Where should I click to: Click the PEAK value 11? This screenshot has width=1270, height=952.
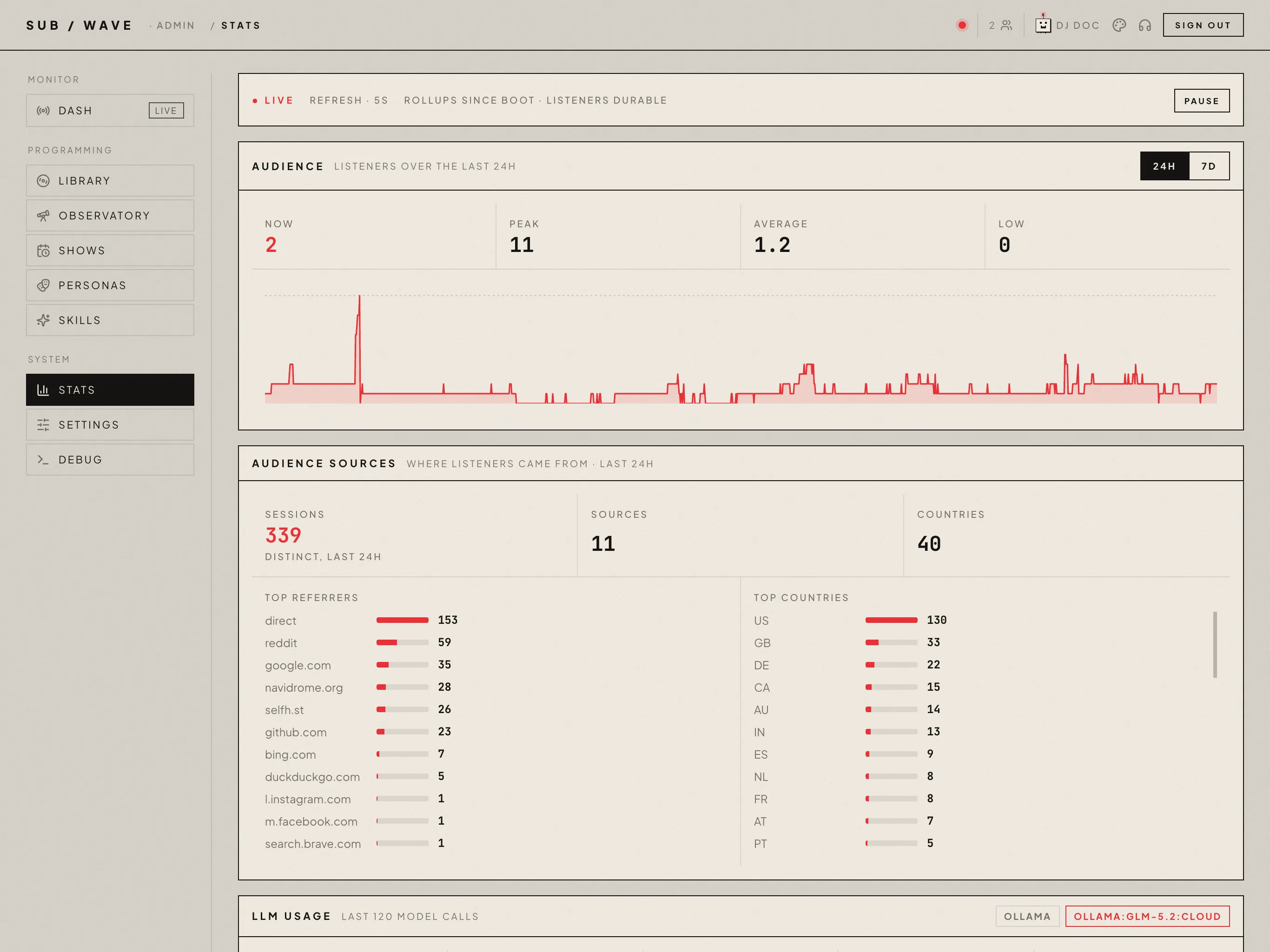[522, 245]
